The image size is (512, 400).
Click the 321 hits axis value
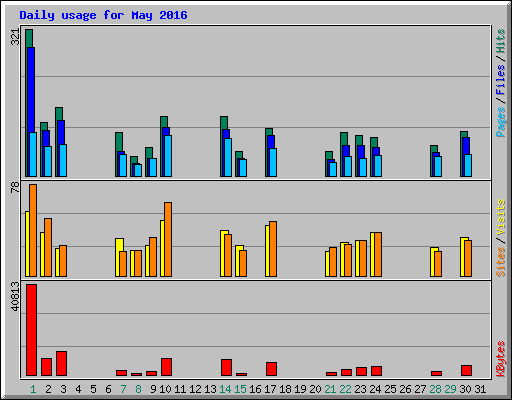point(15,37)
